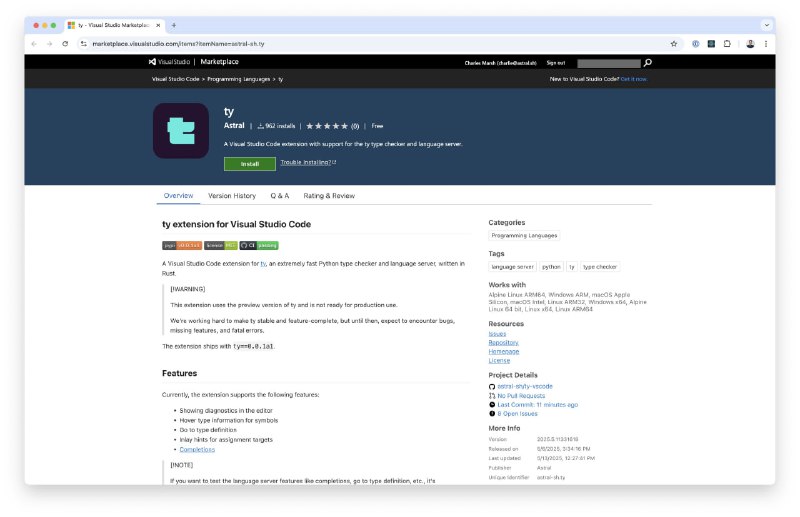Bookmark this page with star icon
The height and width of the screenshot is (517, 800).
coord(673,44)
